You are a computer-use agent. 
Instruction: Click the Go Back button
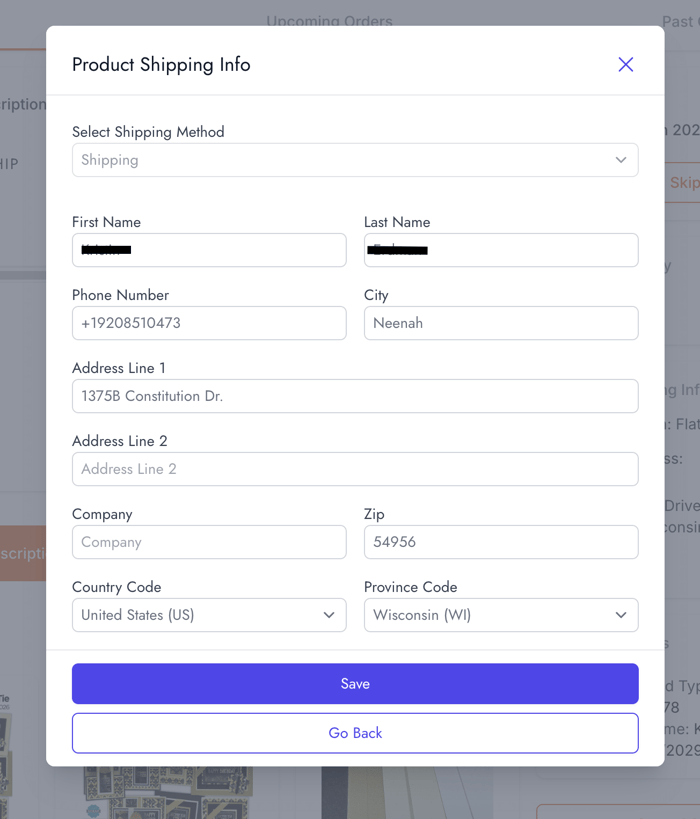pyautogui.click(x=355, y=733)
